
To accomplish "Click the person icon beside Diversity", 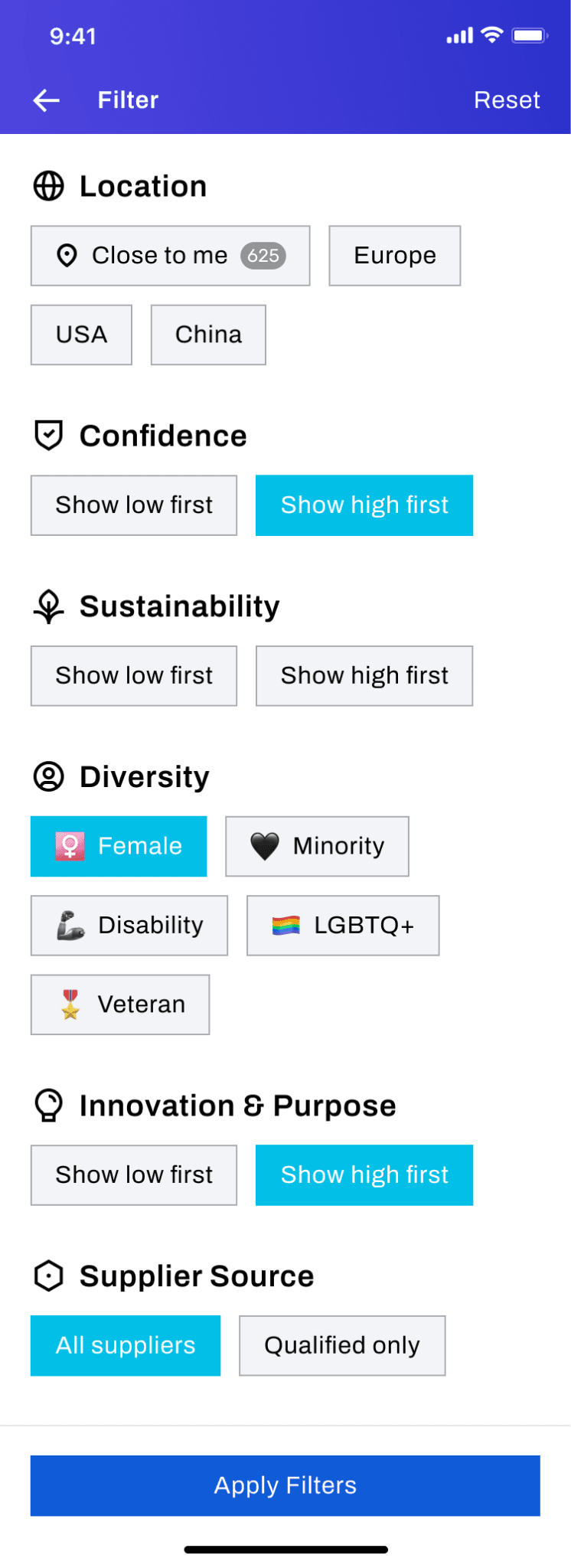I will (x=49, y=776).
